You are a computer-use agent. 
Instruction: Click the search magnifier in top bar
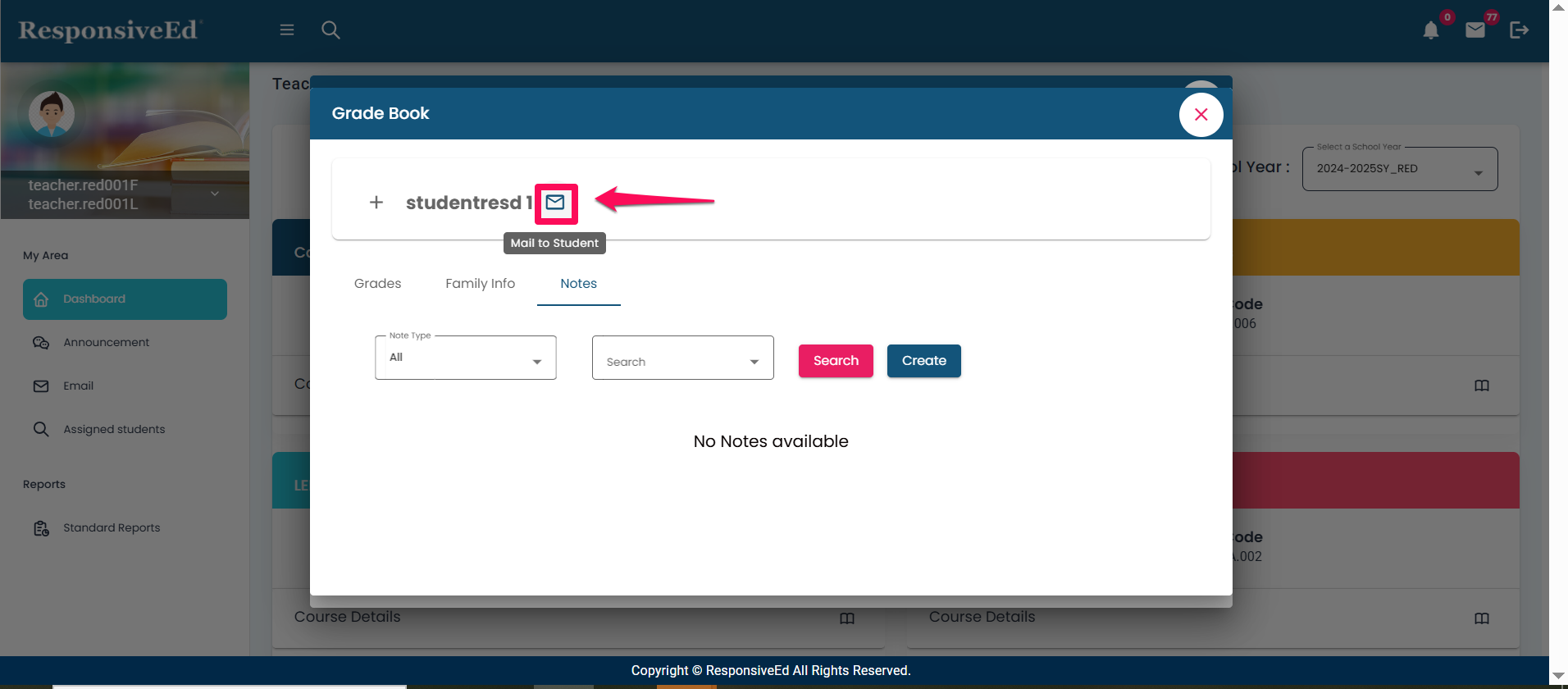pyautogui.click(x=330, y=30)
